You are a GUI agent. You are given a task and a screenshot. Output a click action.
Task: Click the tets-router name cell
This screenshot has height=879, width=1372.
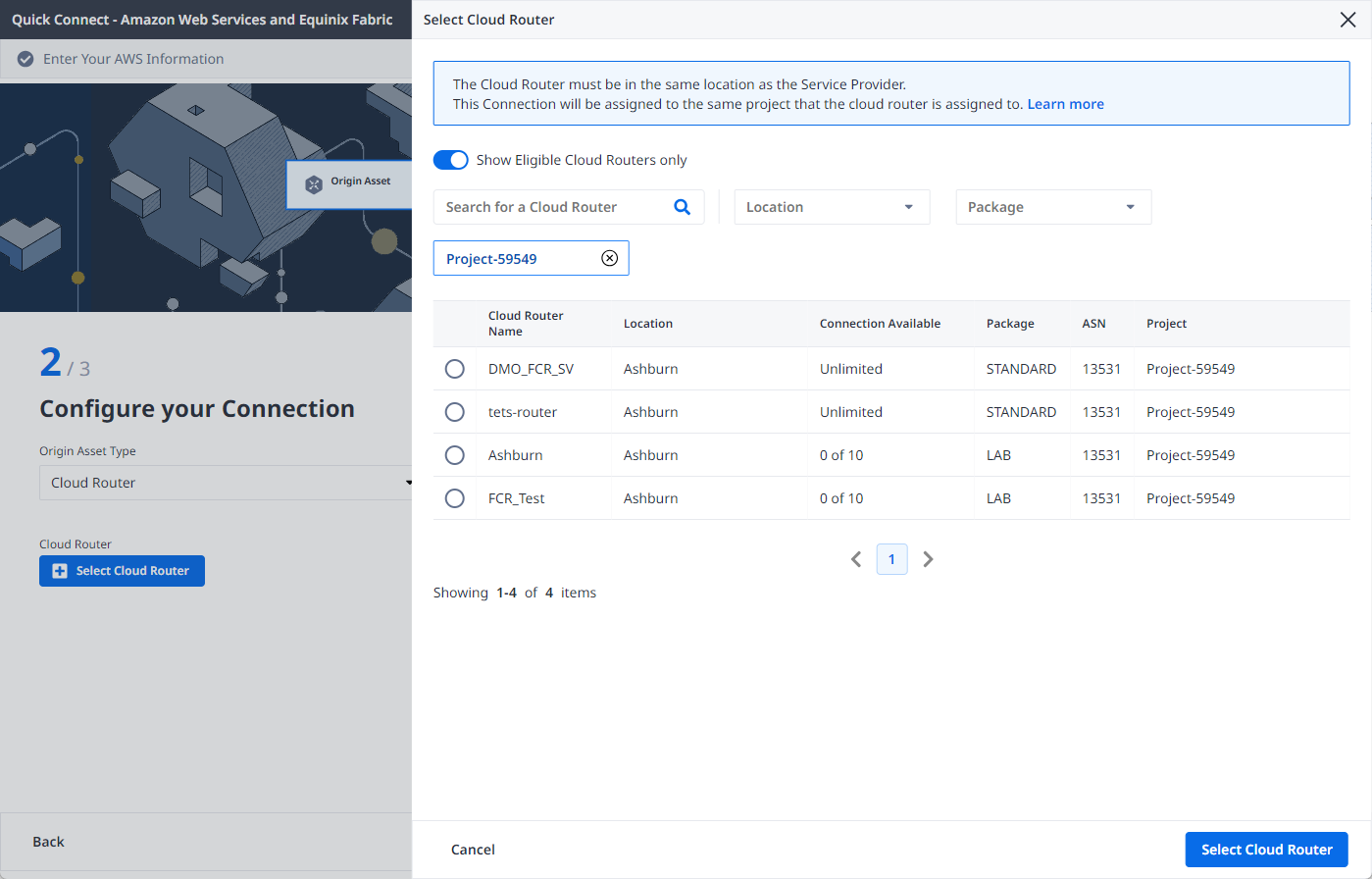(x=523, y=412)
